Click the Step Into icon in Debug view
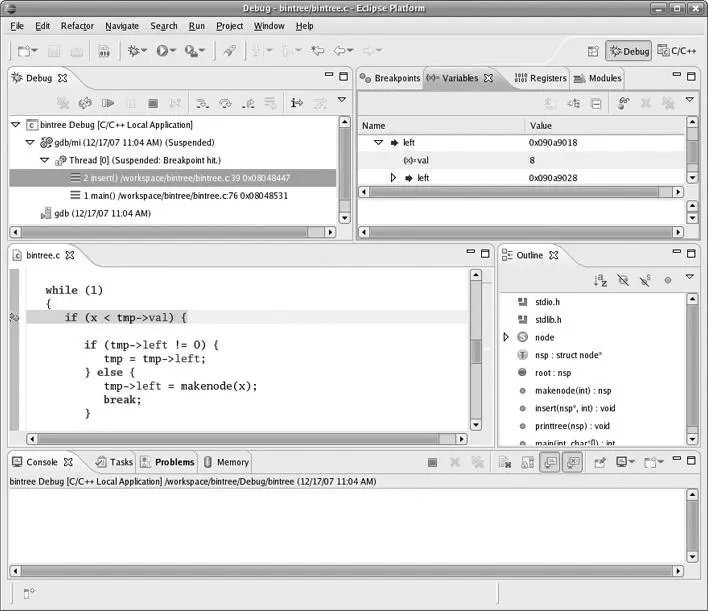This screenshot has width=708, height=611. click(x=202, y=103)
